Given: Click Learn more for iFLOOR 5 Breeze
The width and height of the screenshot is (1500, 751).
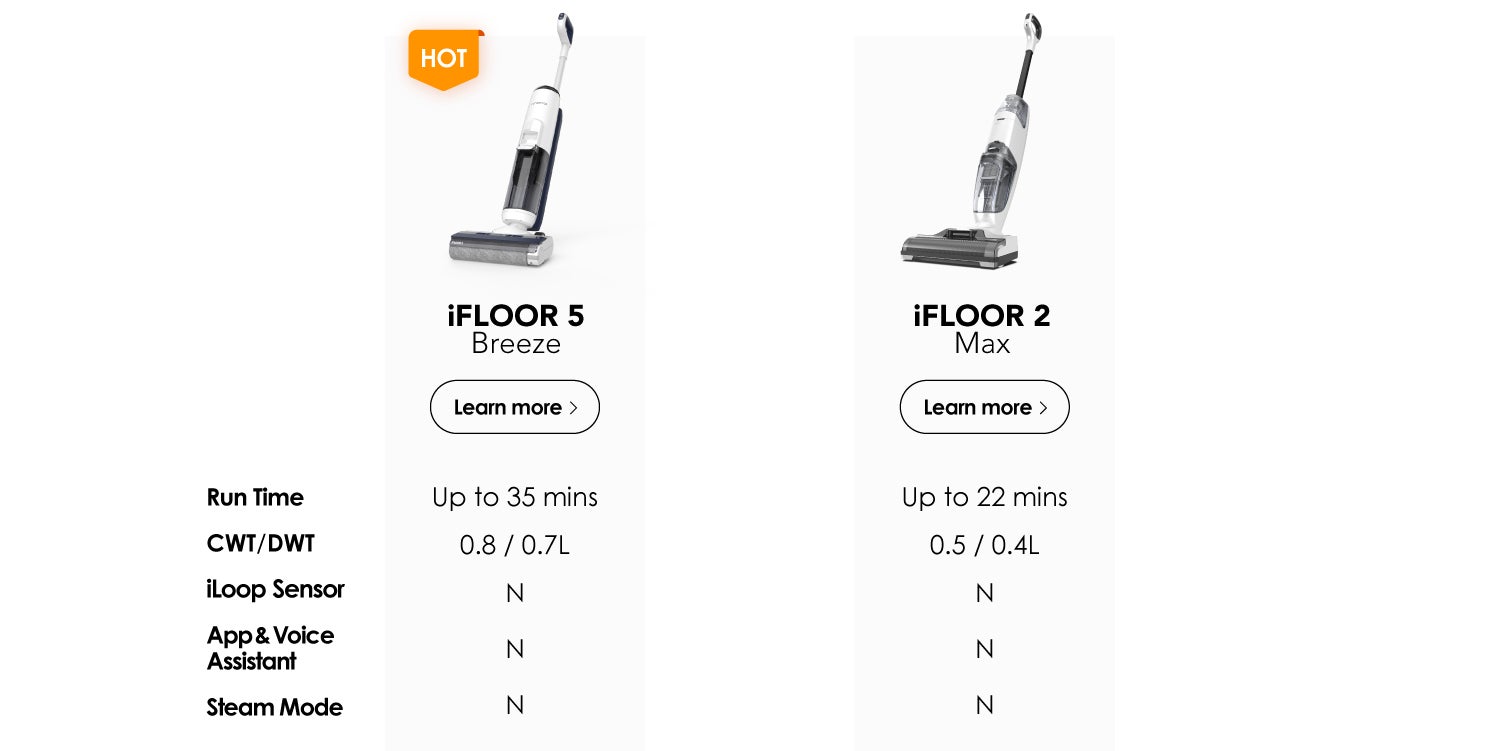Looking at the screenshot, I should coord(515,407).
